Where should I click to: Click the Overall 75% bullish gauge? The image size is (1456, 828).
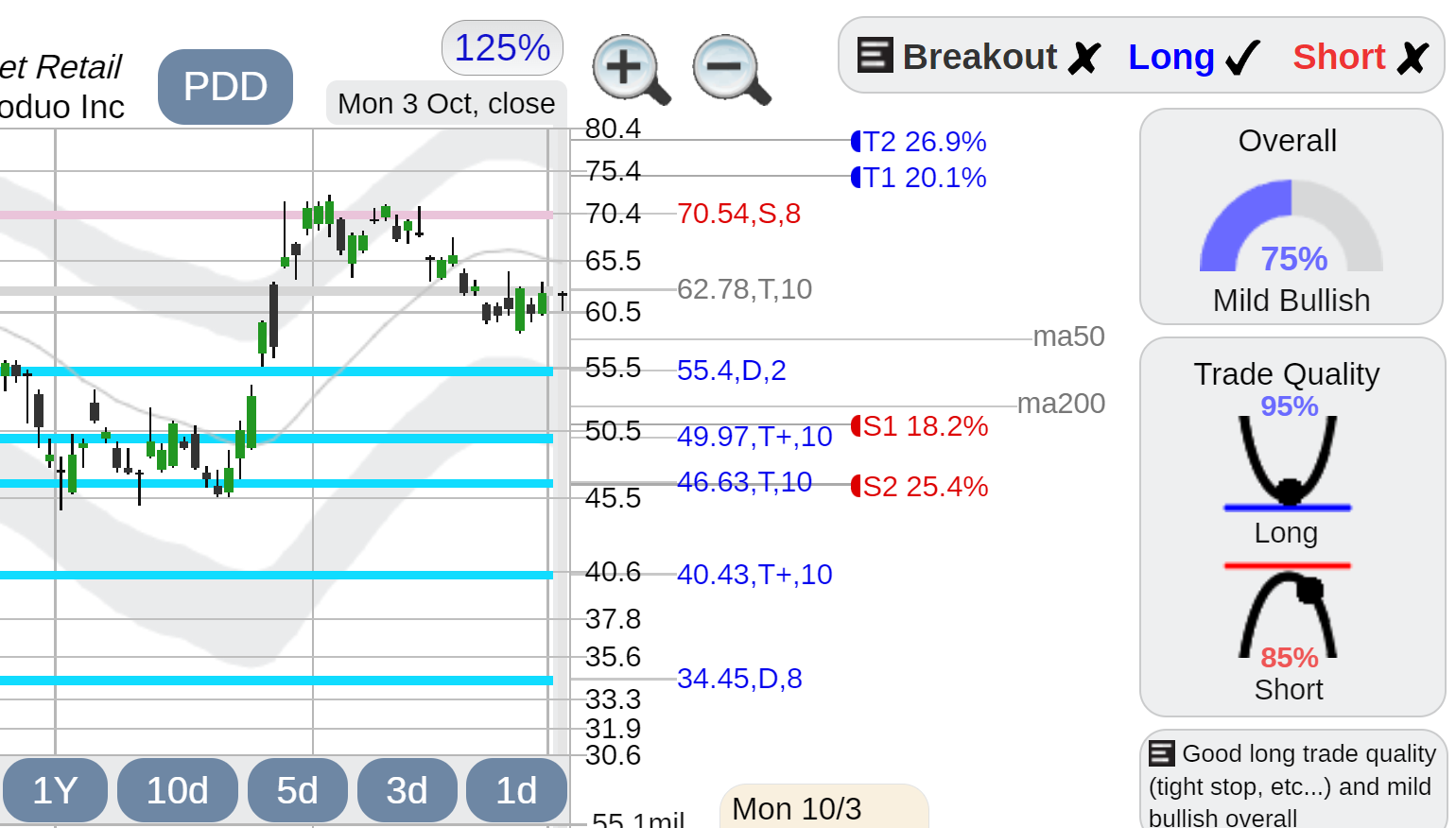pyautogui.click(x=1291, y=227)
